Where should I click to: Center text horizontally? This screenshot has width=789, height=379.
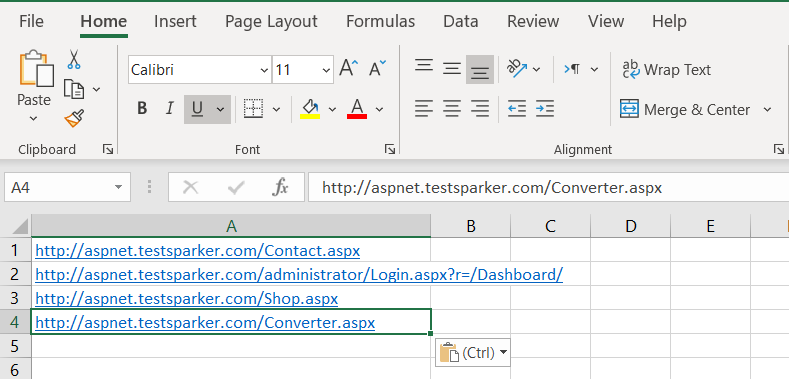(x=452, y=108)
